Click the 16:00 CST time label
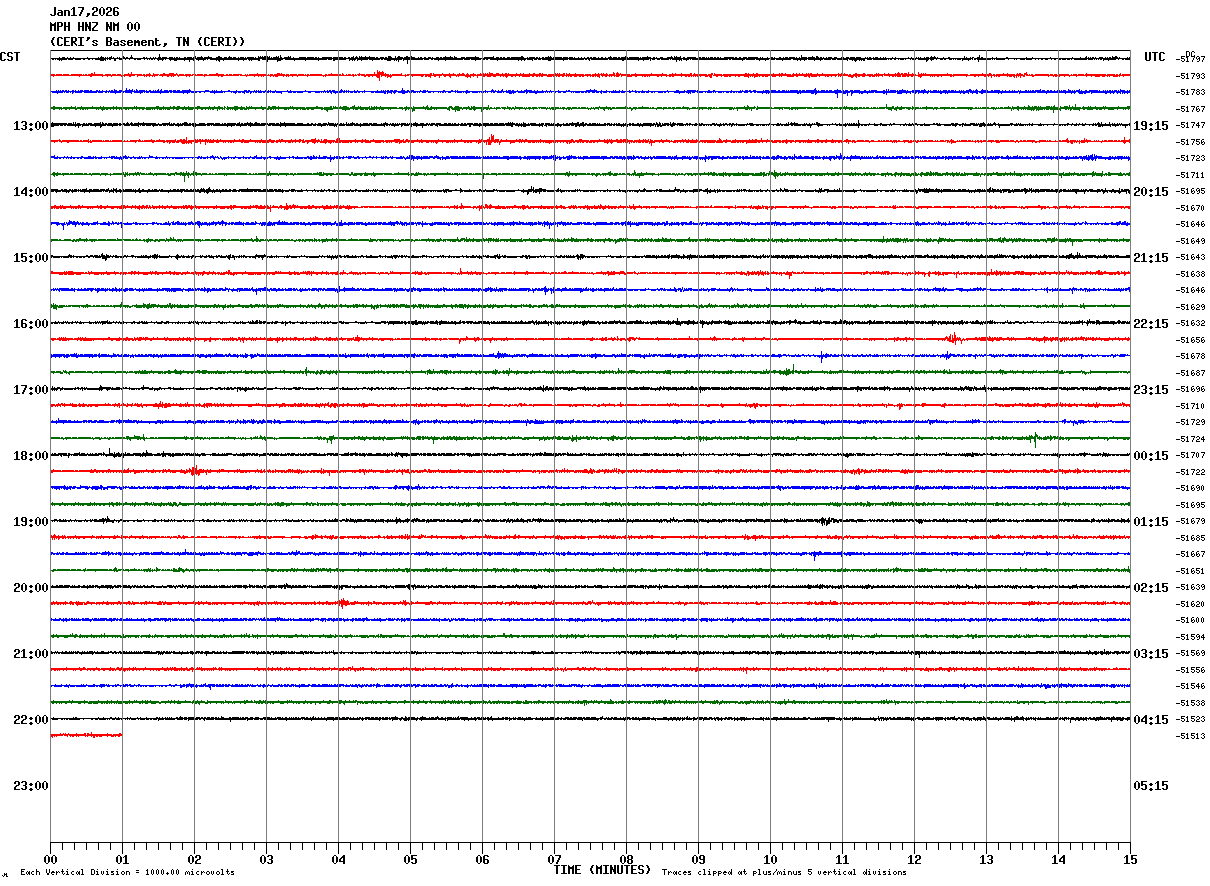 pyautogui.click(x=31, y=324)
